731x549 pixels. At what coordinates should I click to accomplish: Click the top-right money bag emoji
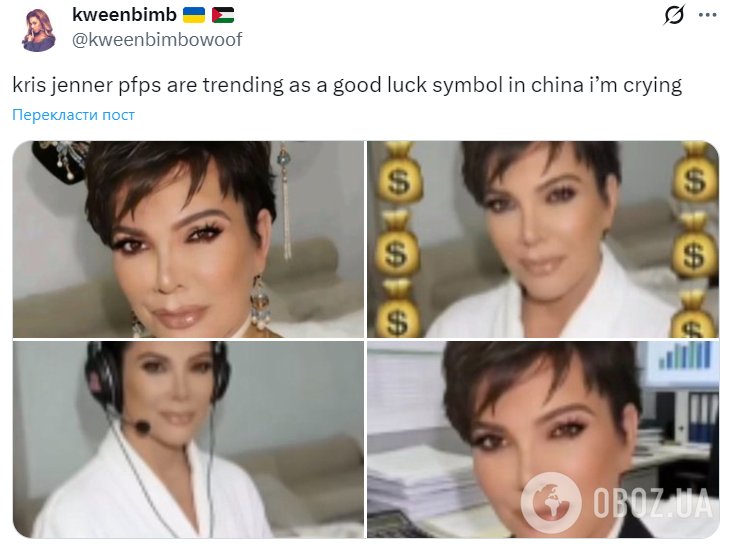coord(695,172)
